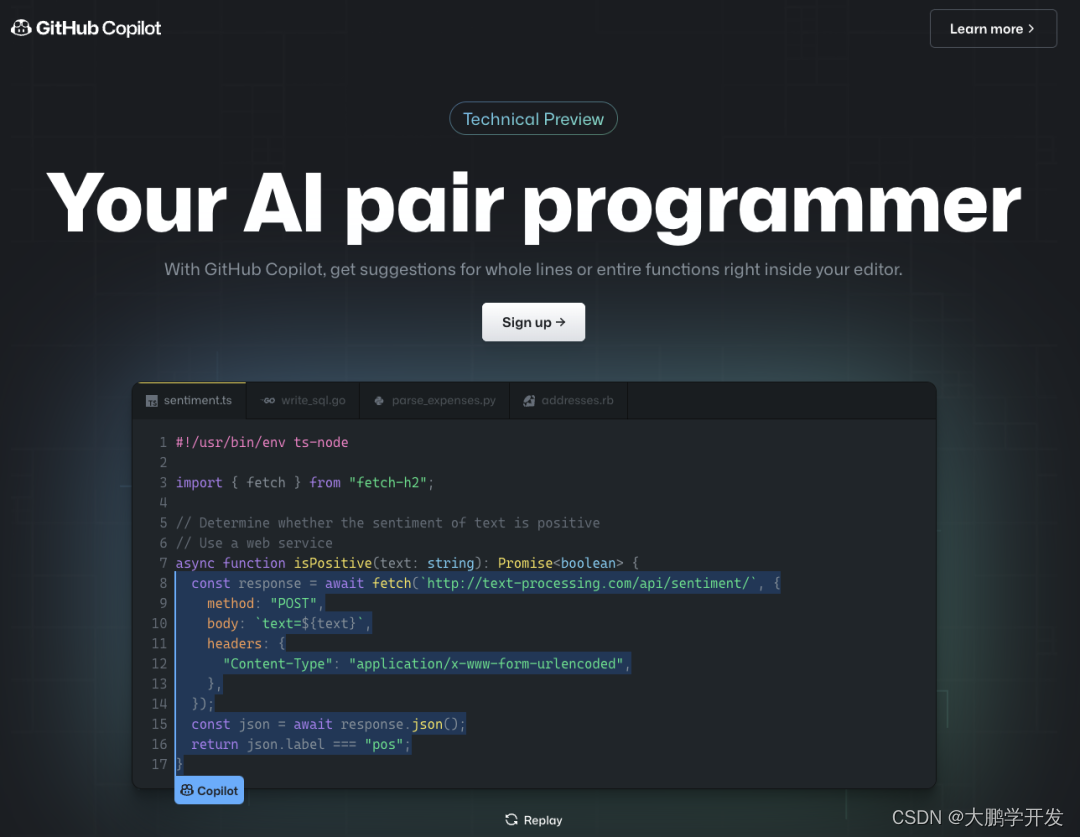The width and height of the screenshot is (1080, 837).
Task: Replay the code animation
Action: [534, 820]
